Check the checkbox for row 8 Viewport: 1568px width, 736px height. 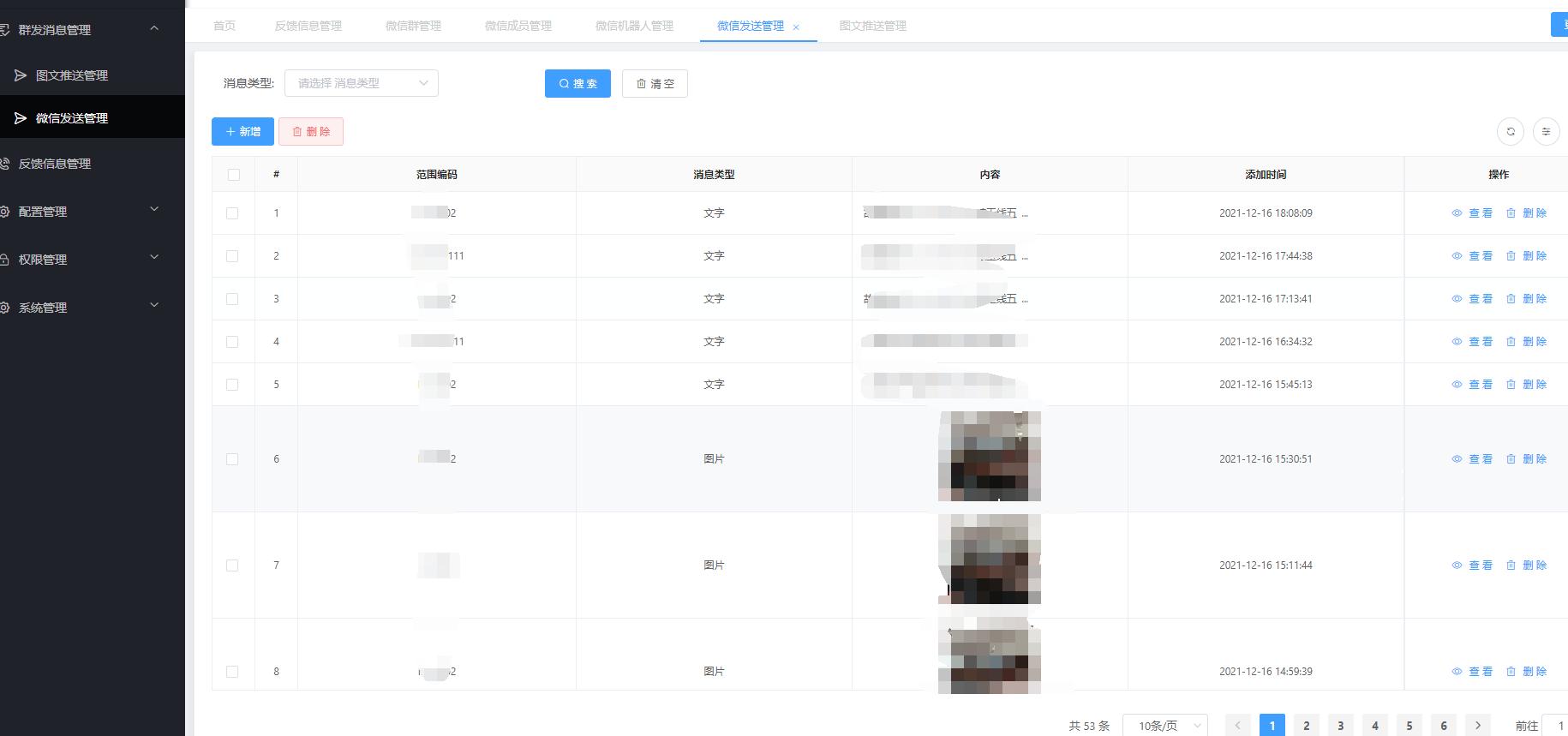coord(232,672)
